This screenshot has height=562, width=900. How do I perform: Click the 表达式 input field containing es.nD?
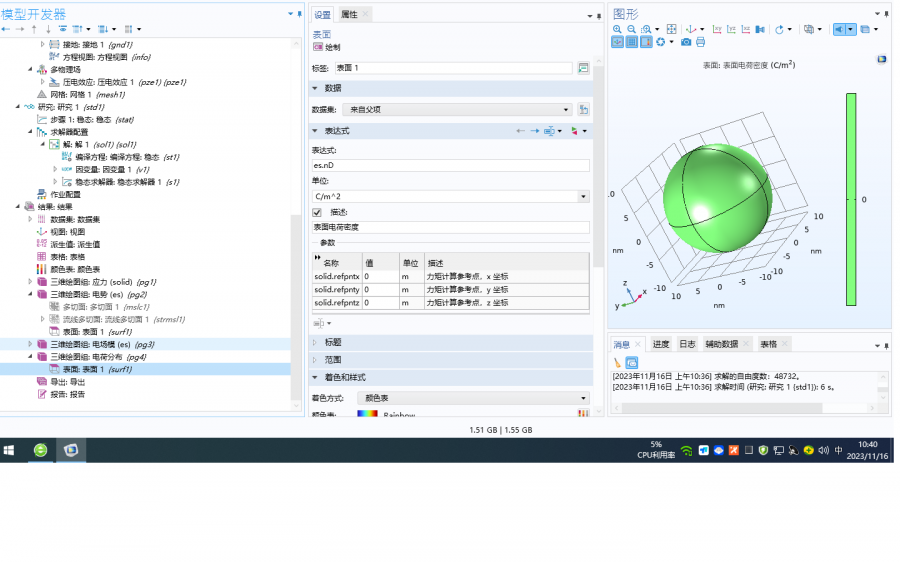(450, 165)
